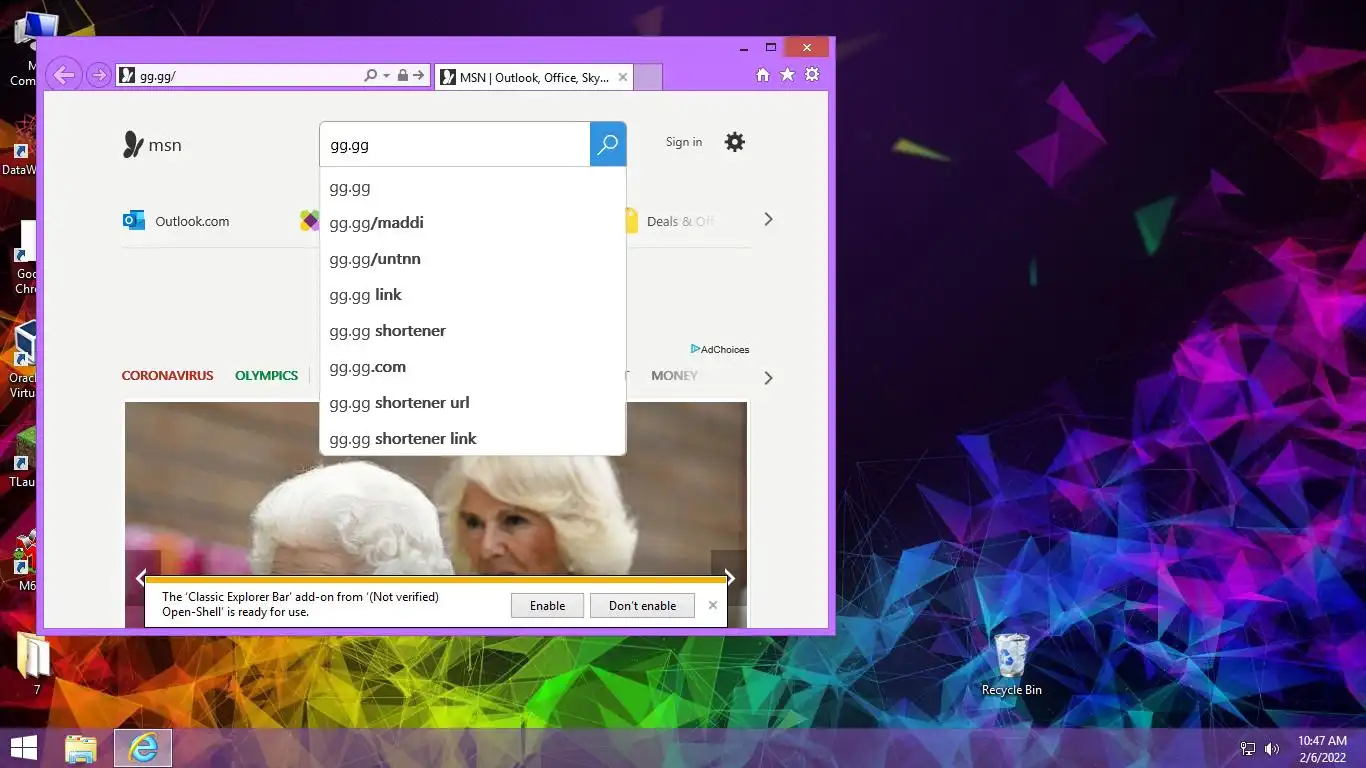Viewport: 1366px width, 768px height.
Task: Show more news categories with the chevron
Action: pyautogui.click(x=768, y=378)
